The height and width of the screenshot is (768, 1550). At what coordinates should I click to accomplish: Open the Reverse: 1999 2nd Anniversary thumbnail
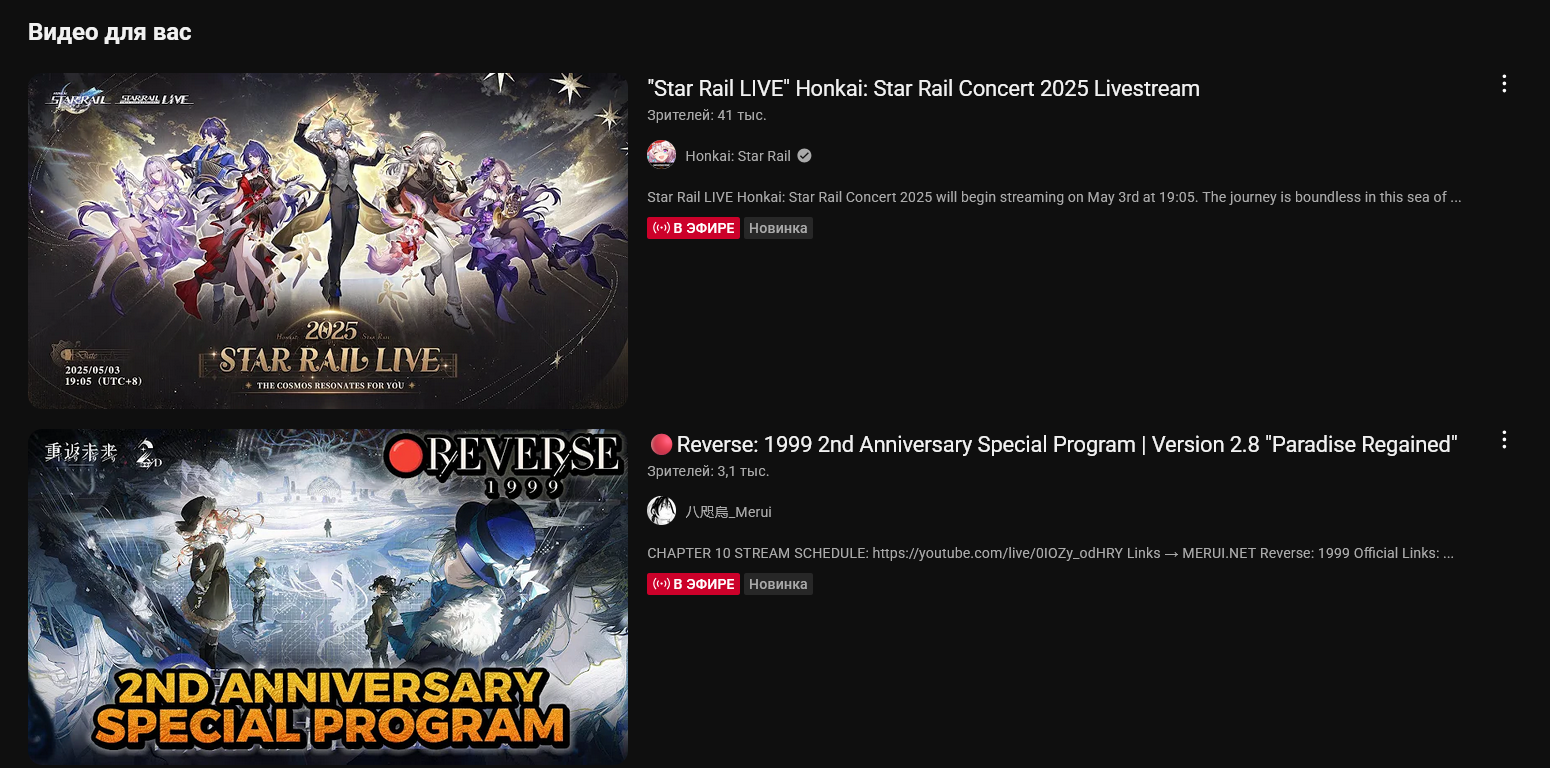[x=328, y=597]
